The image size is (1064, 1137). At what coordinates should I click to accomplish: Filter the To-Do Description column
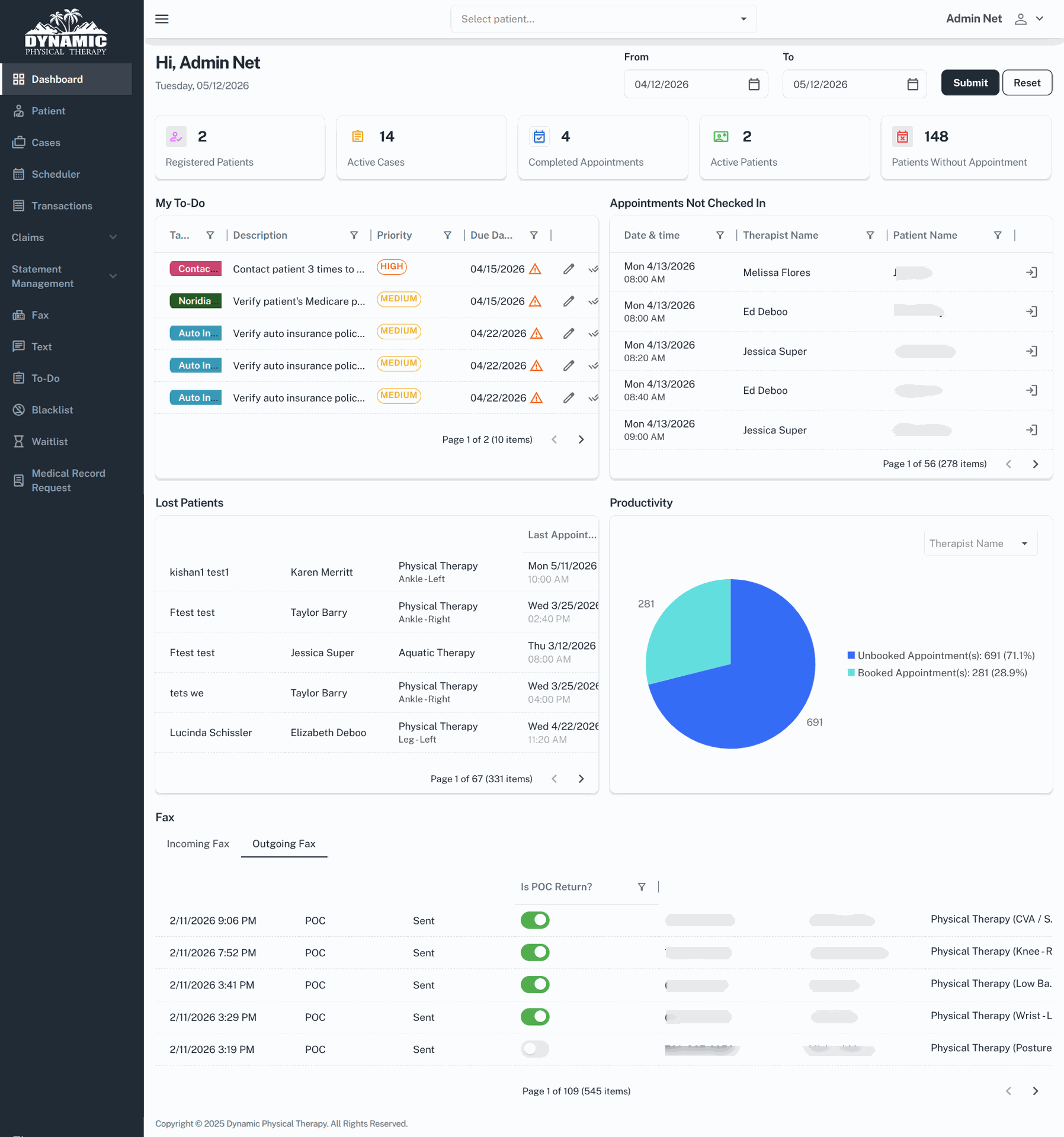[x=354, y=235]
